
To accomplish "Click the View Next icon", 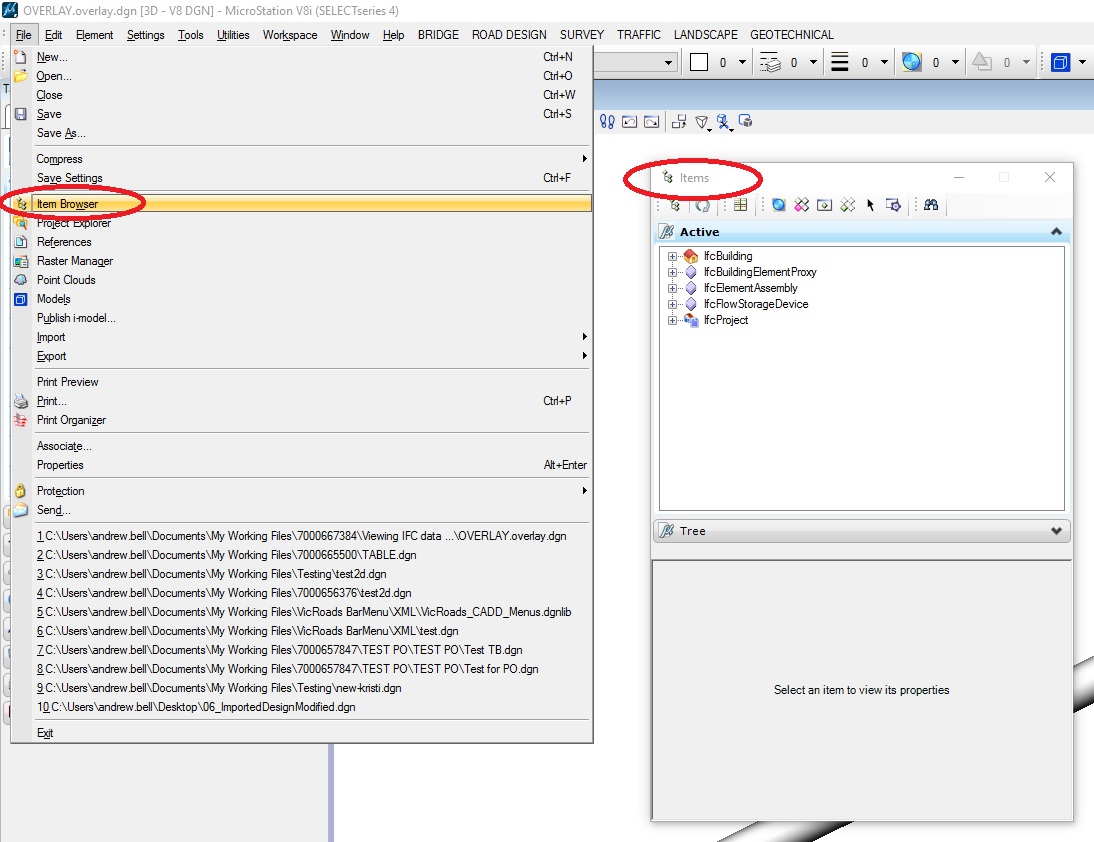I will [x=652, y=122].
